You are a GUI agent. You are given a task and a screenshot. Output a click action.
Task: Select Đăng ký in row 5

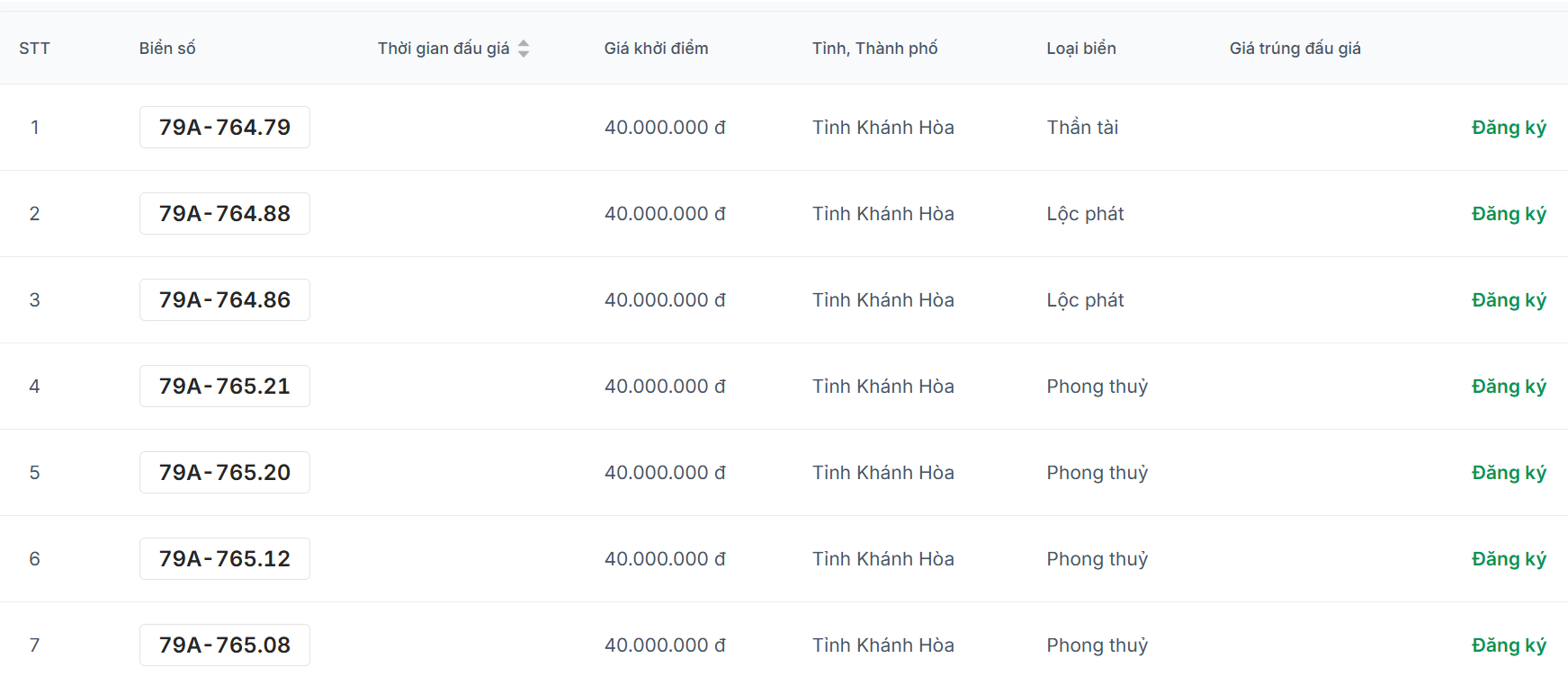(1509, 473)
